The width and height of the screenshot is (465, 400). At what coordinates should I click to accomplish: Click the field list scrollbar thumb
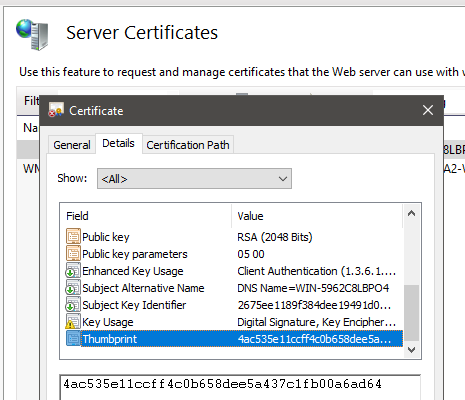(412, 312)
